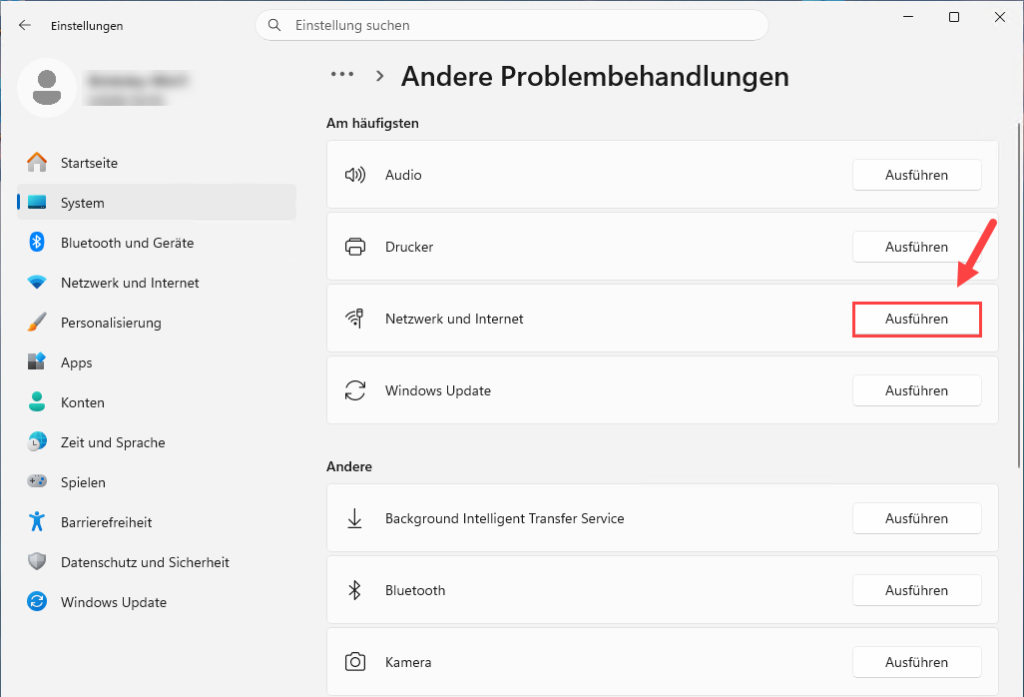Open Datenschutz und Sicherheit page
Viewport: 1024px width, 697px height.
pos(157,561)
